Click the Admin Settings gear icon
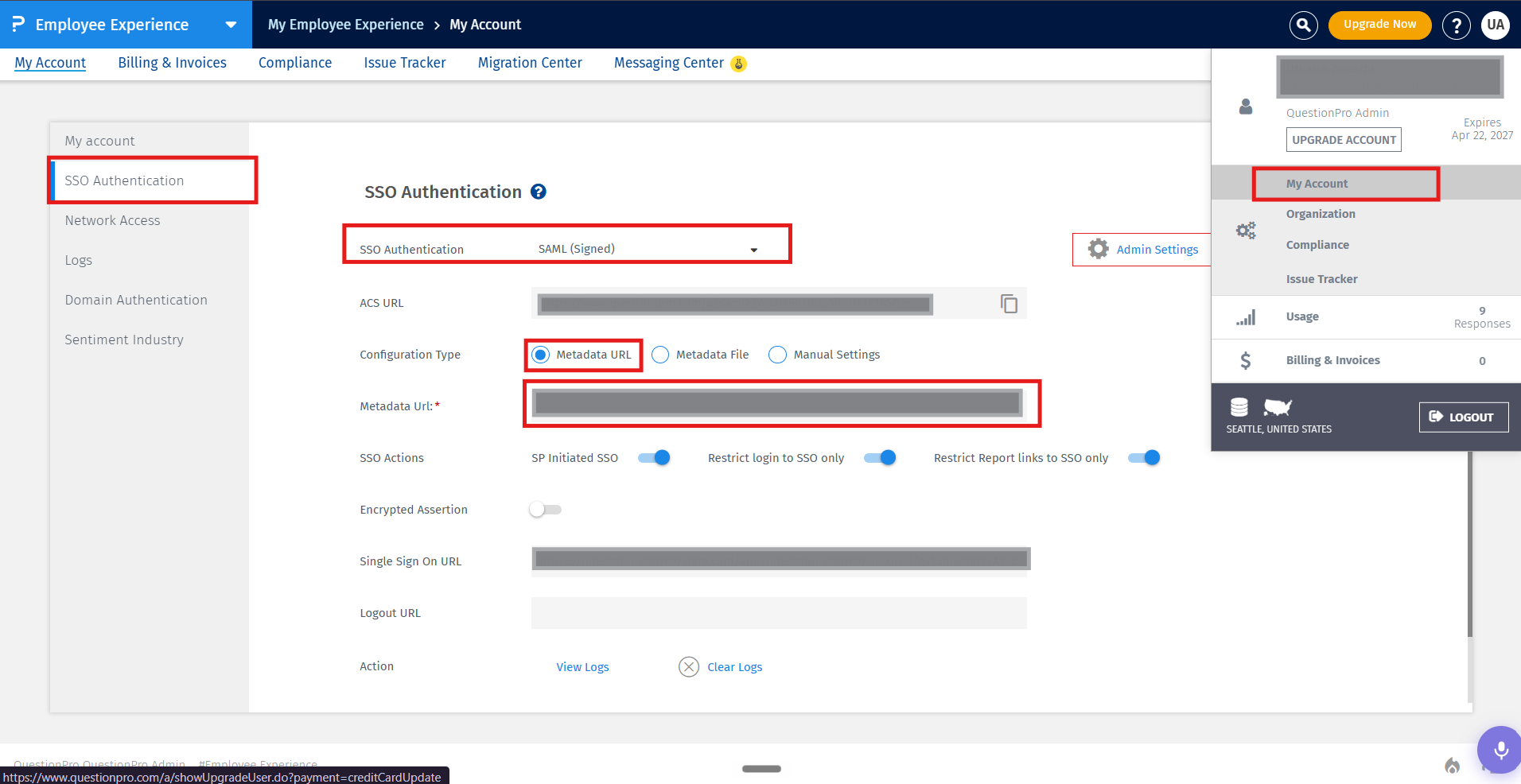Screen dimensions: 1521x784 coord(1099,249)
